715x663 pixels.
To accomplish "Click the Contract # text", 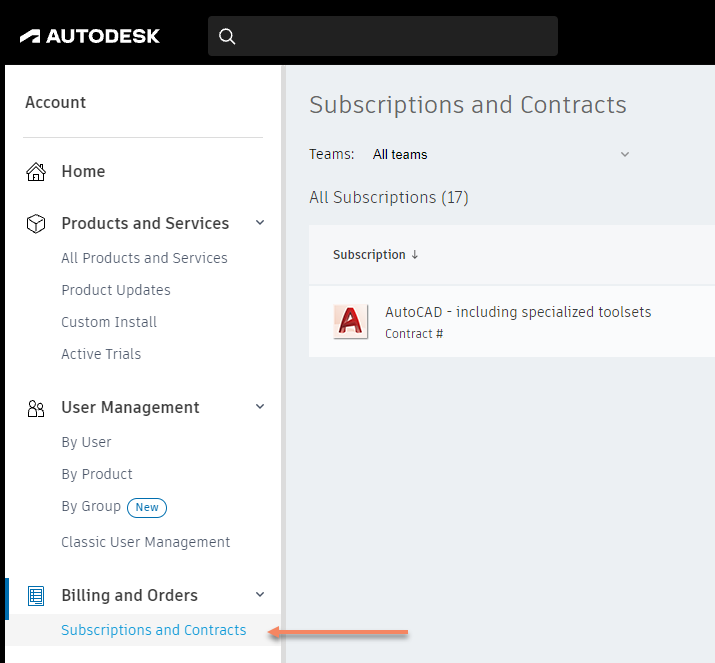I will pyautogui.click(x=414, y=334).
